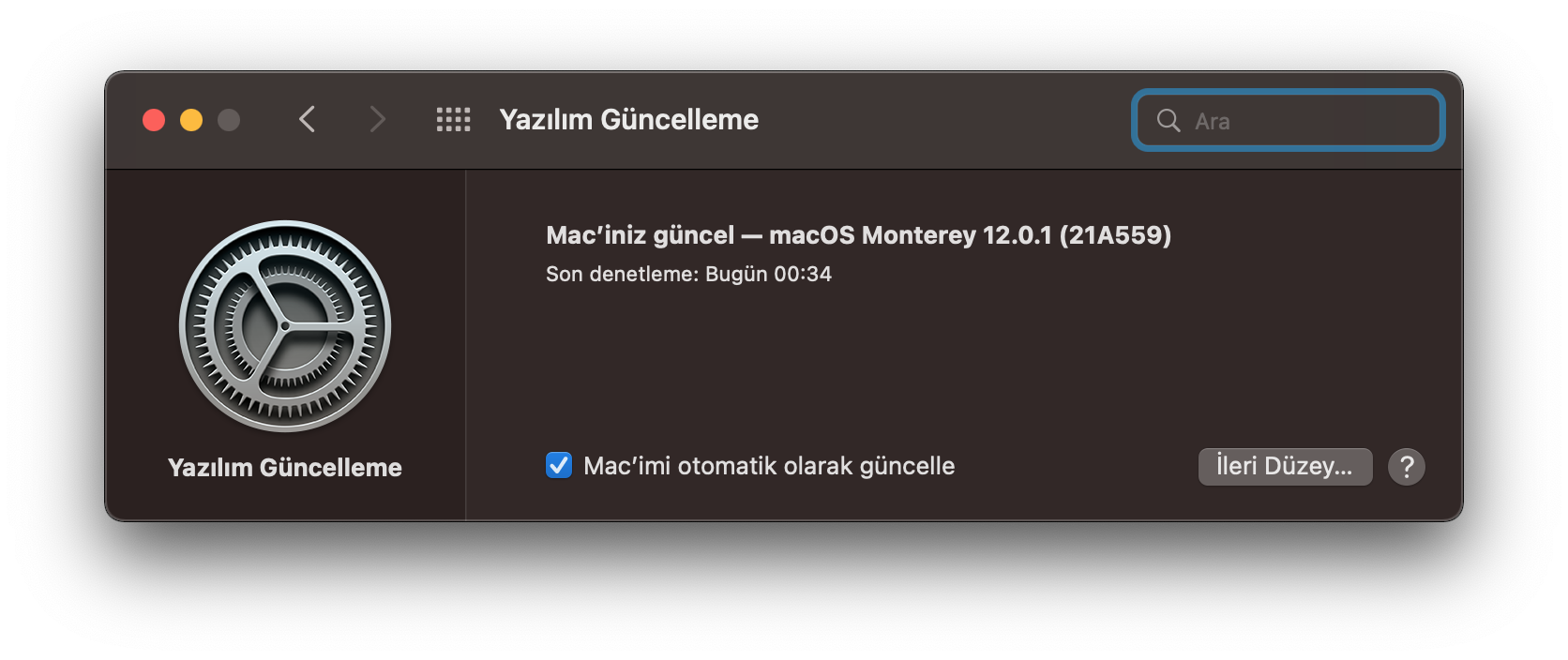The width and height of the screenshot is (1568, 660).
Task: Click the magnifying glass in the search field
Action: point(1168,120)
